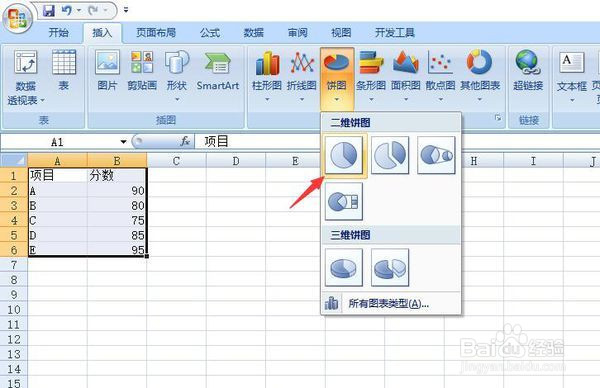Select column C header
The image size is (600, 388).
click(x=176, y=161)
